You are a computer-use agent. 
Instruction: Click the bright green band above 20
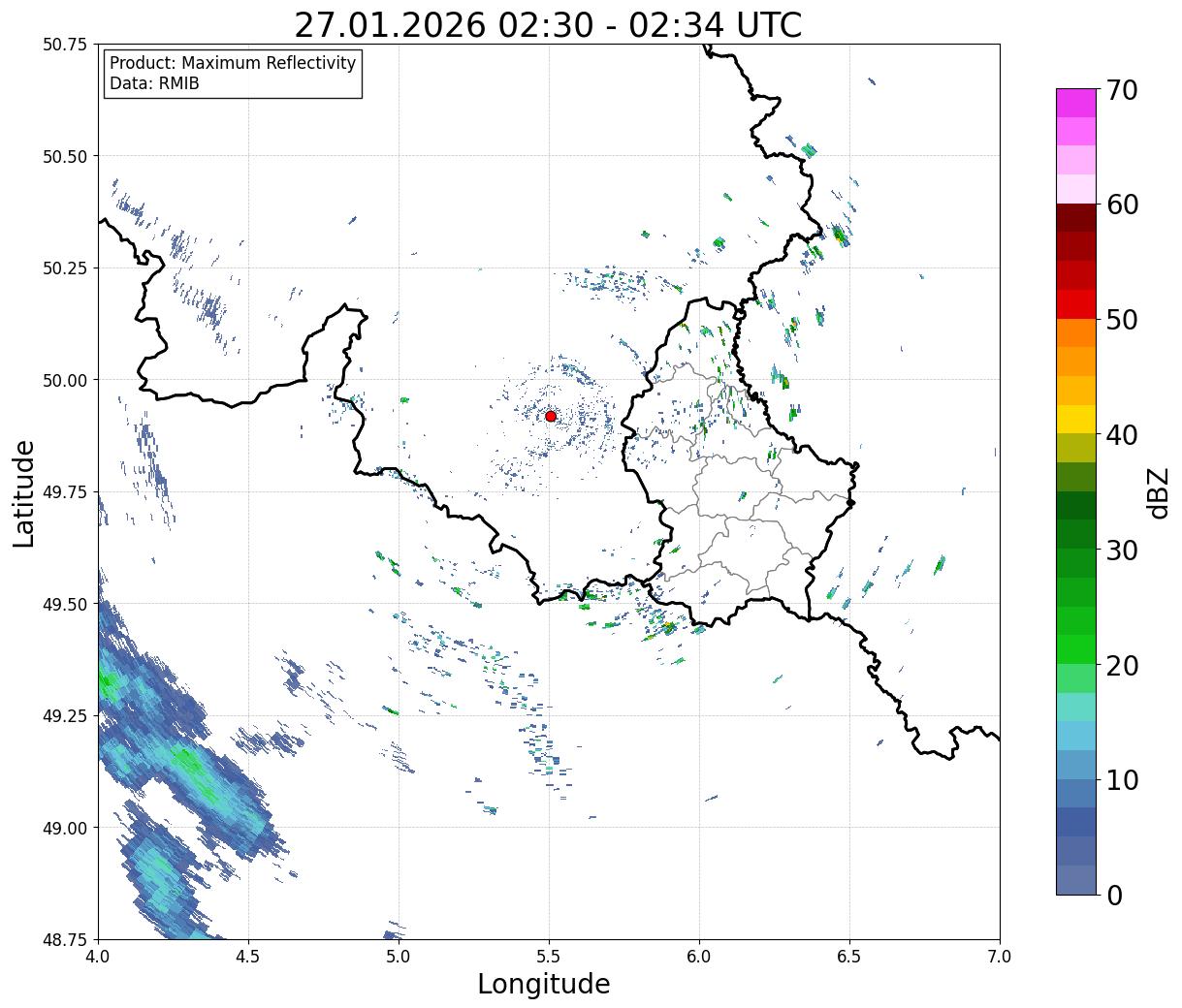(x=1076, y=648)
